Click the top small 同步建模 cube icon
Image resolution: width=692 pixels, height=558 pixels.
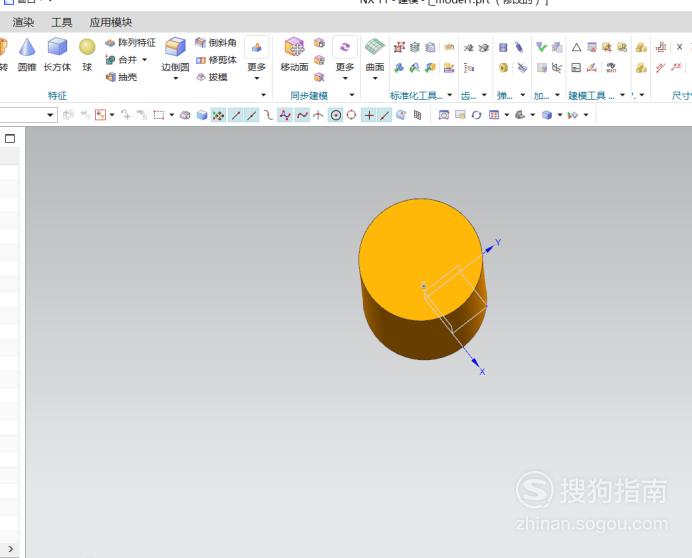click(x=320, y=43)
